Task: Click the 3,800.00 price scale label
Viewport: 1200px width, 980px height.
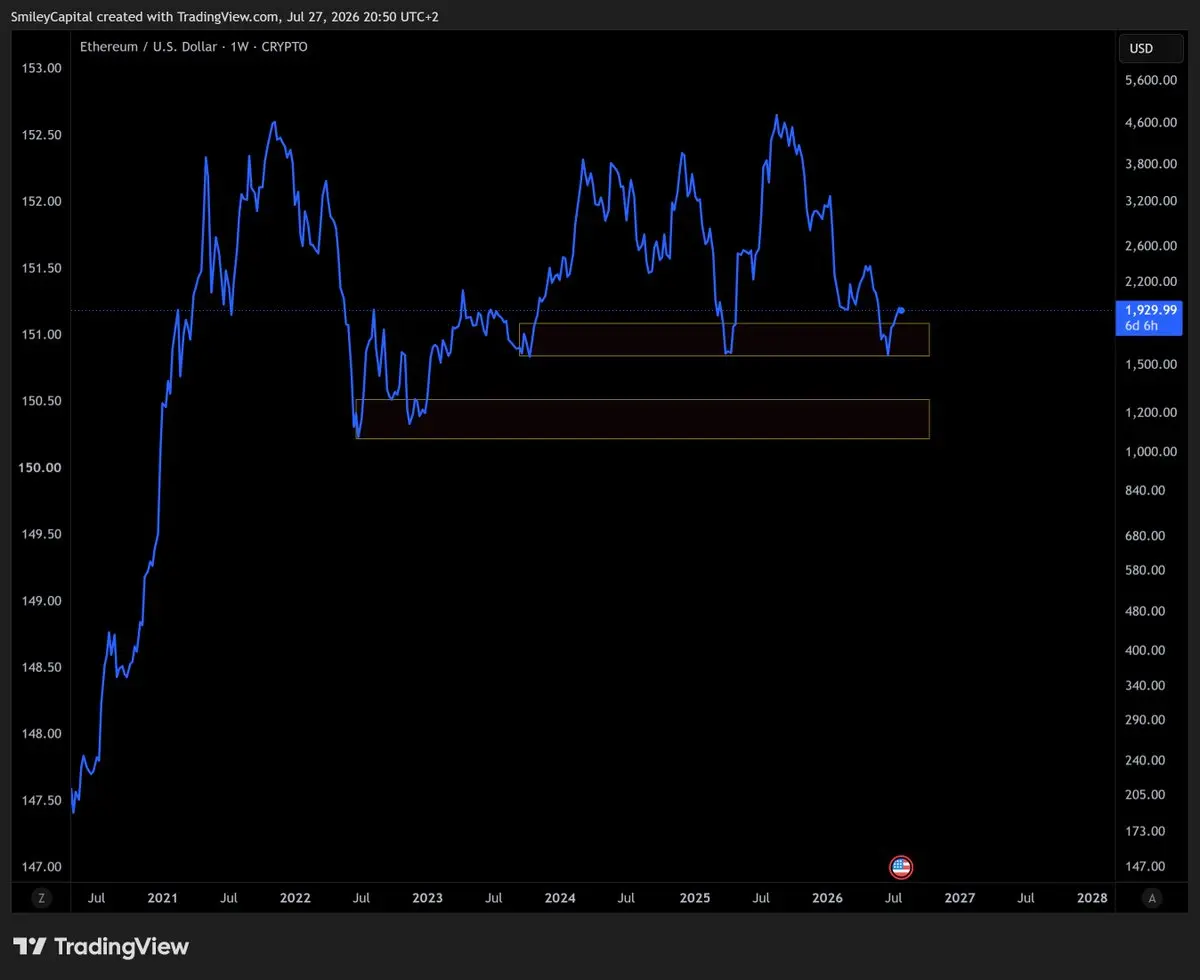Action: (x=1150, y=164)
